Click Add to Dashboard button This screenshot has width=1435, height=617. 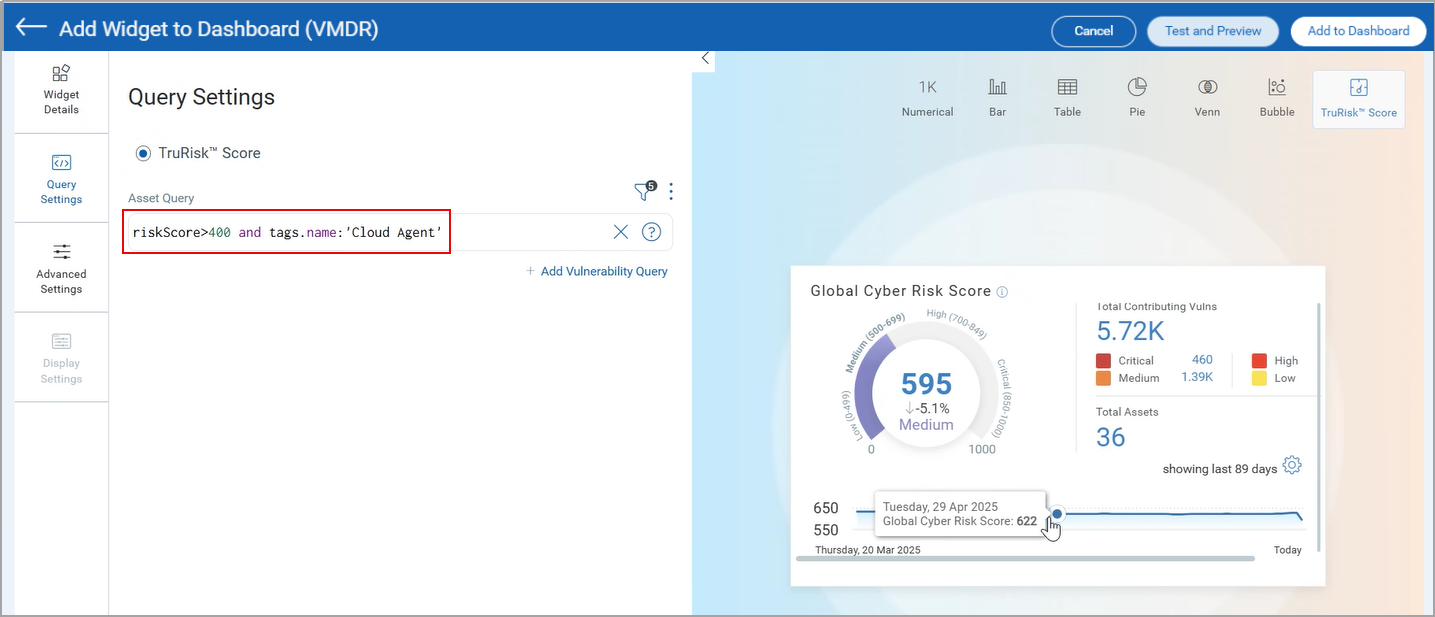[1358, 31]
